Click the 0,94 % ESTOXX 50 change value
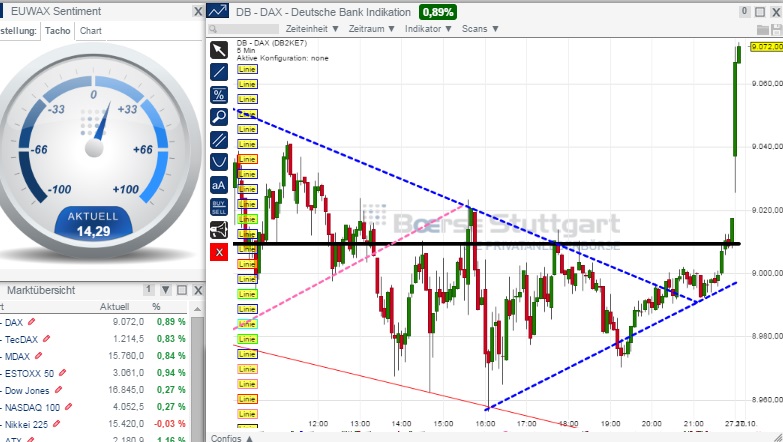Image resolution: width=783 pixels, height=442 pixels. click(x=171, y=373)
